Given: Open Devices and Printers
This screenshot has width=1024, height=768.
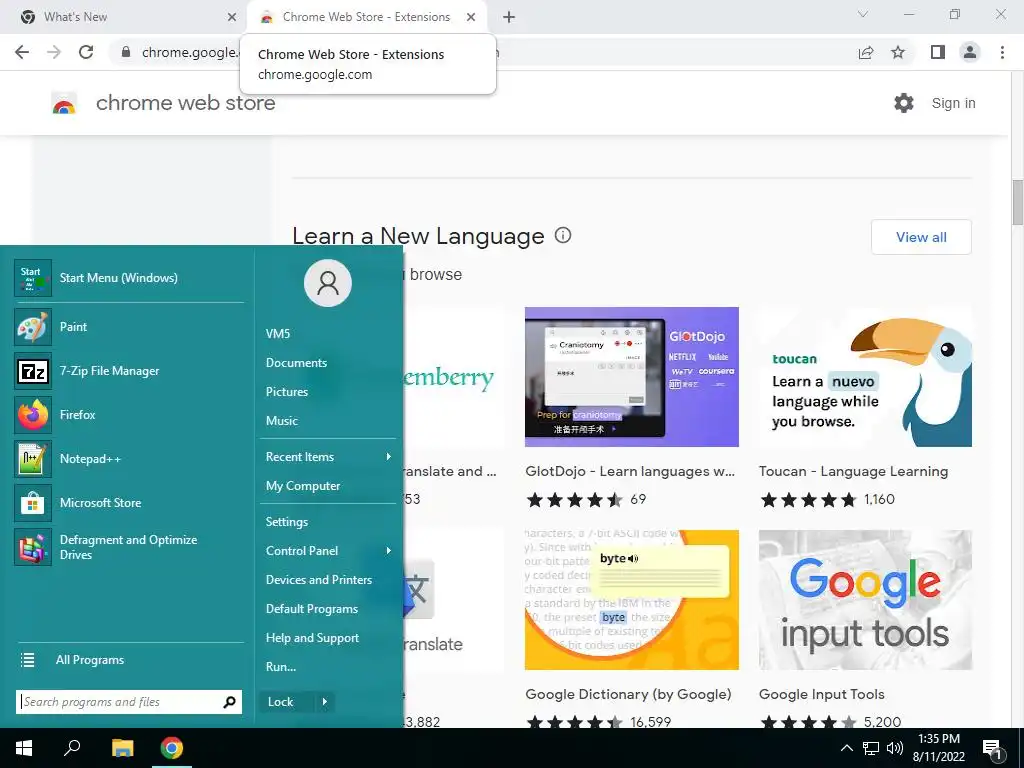Looking at the screenshot, I should pyautogui.click(x=319, y=580).
